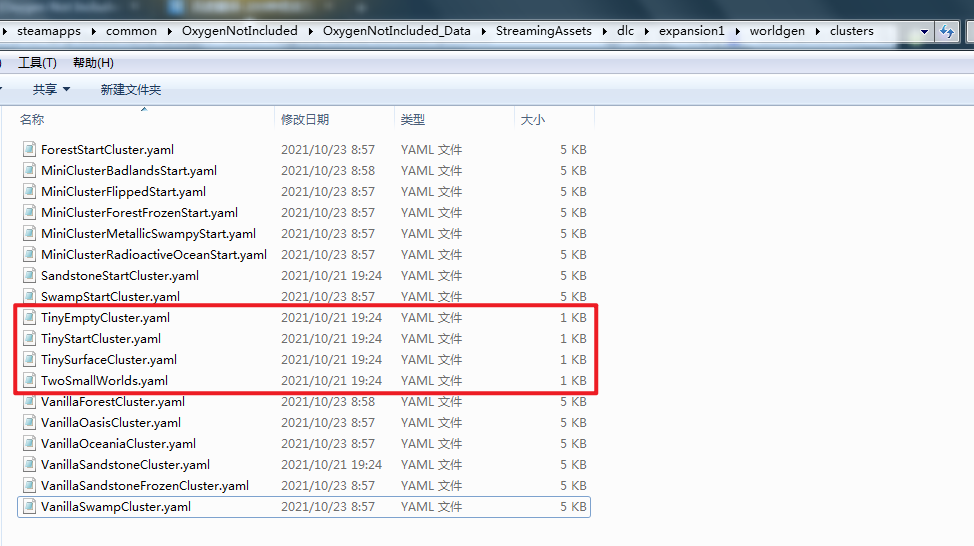This screenshot has width=974, height=546.
Task: Navigate to StreamingAssets in the breadcrumb
Action: click(x=543, y=31)
